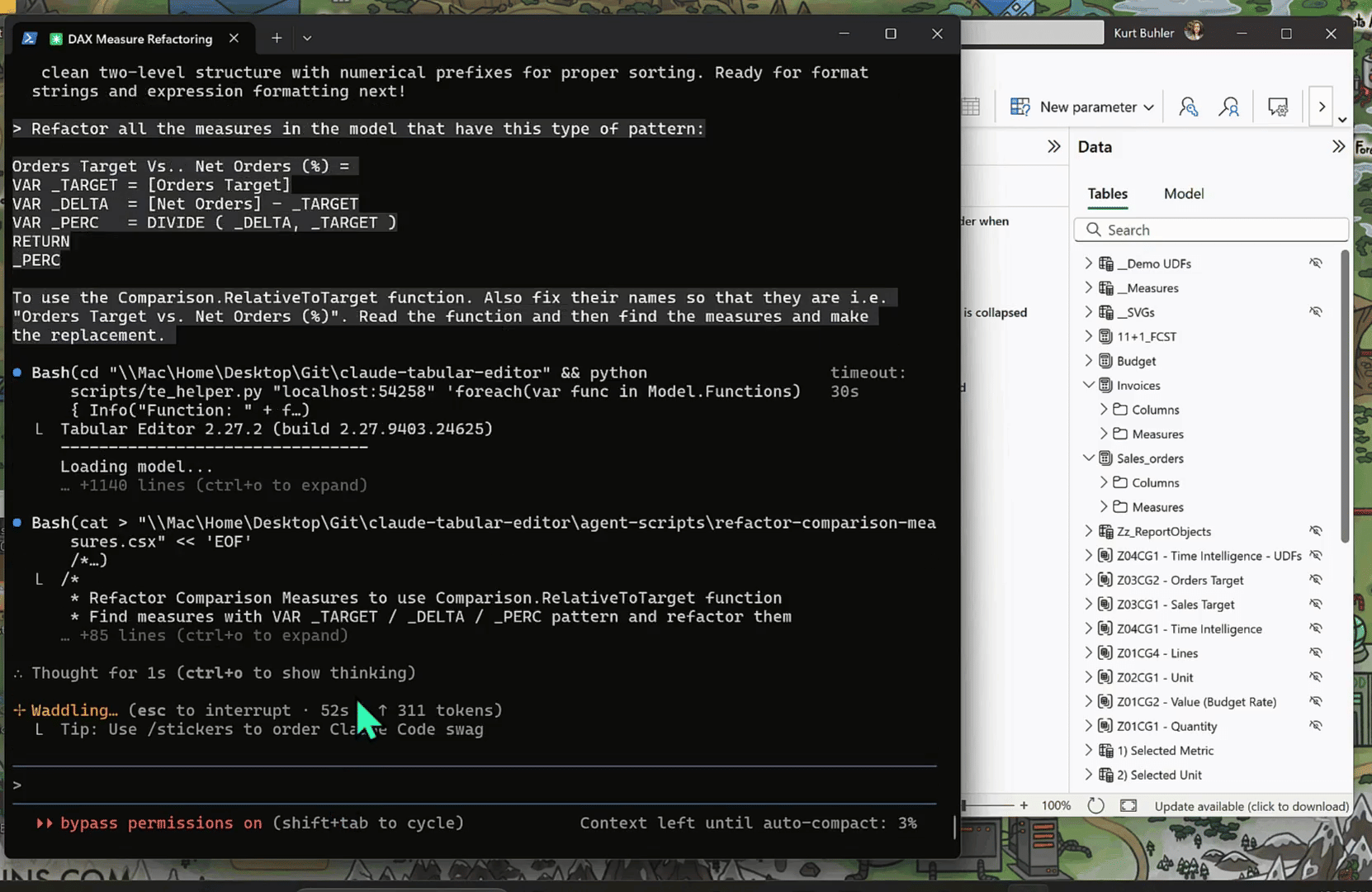Switch to the Tables tab
The image size is (1372, 892).
click(x=1107, y=193)
